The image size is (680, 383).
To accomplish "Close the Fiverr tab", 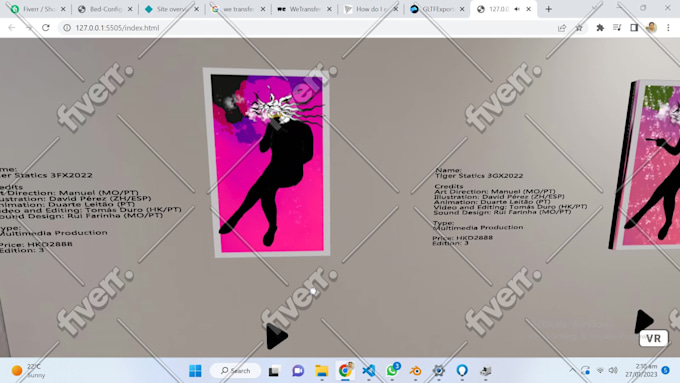I will coord(63,9).
